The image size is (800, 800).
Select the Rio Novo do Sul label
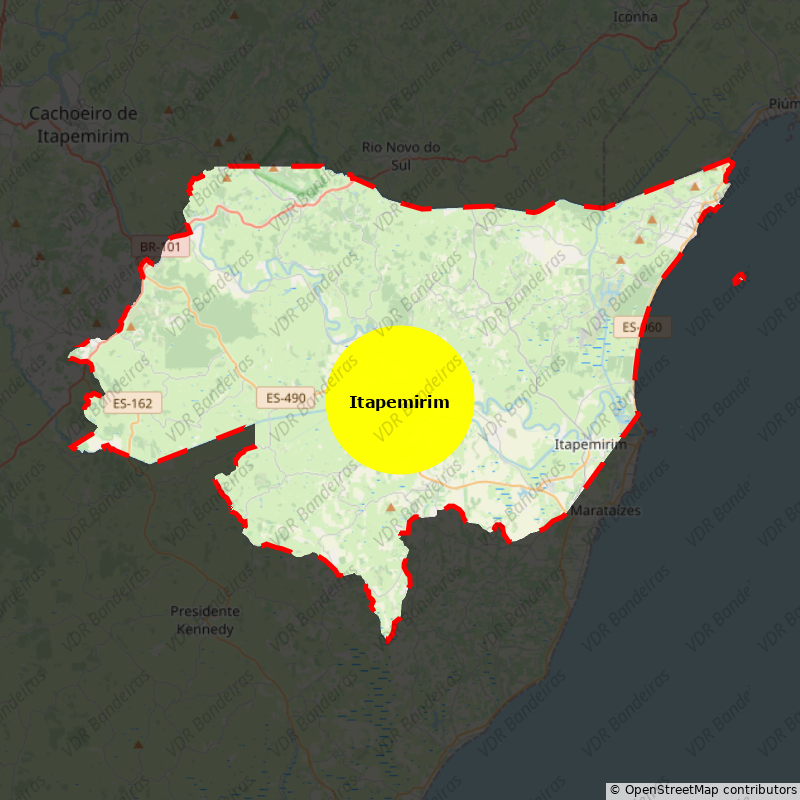click(x=400, y=155)
